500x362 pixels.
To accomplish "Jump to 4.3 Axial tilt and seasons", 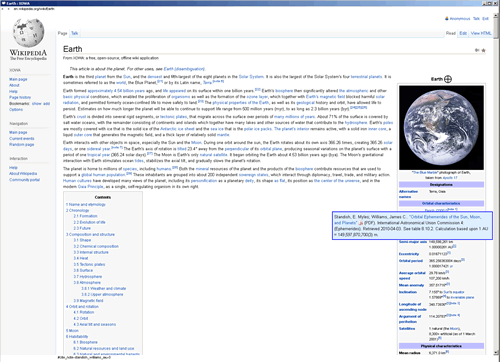I will point(95,324).
